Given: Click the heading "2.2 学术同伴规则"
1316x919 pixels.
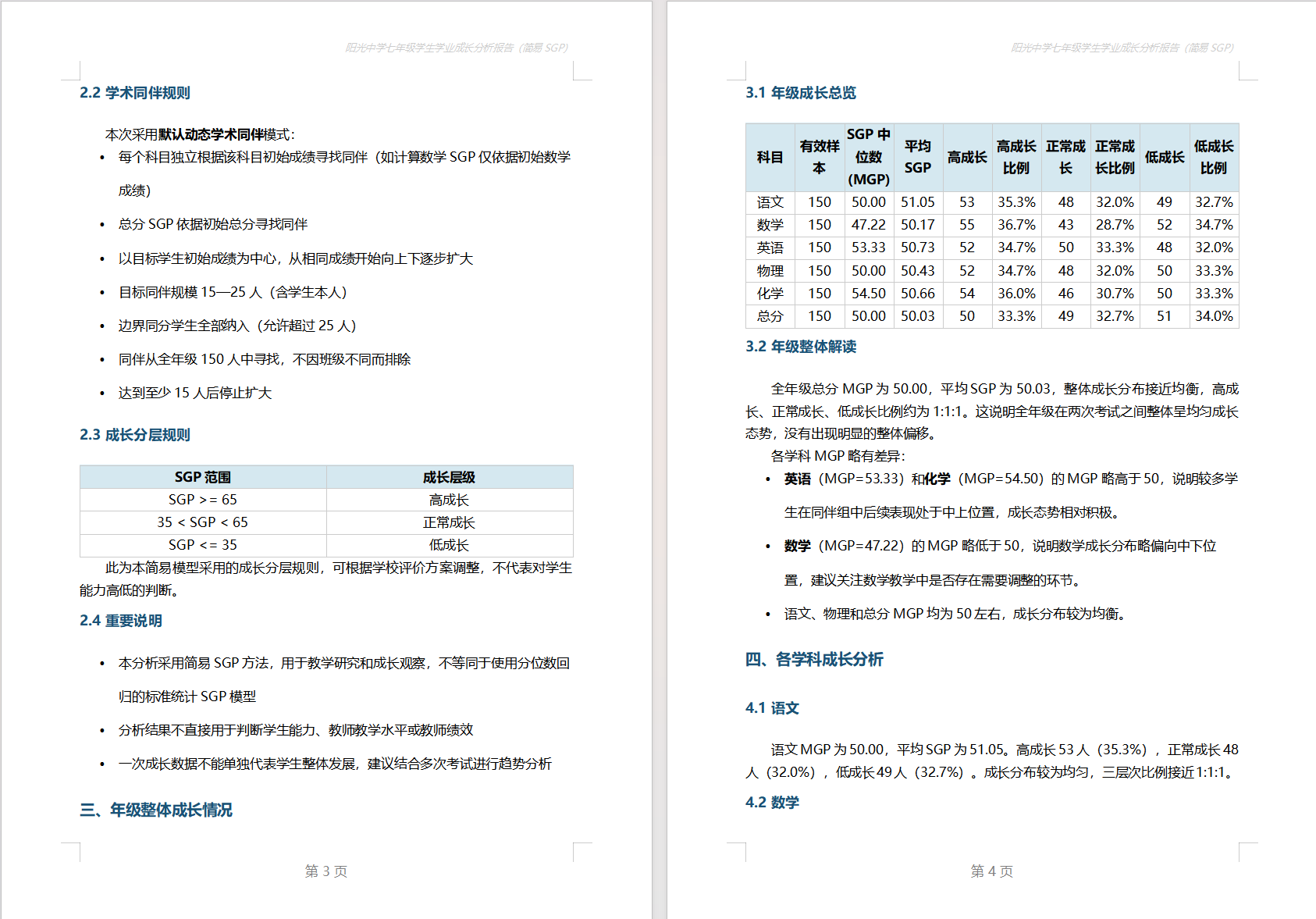Looking at the screenshot, I should pyautogui.click(x=135, y=93).
